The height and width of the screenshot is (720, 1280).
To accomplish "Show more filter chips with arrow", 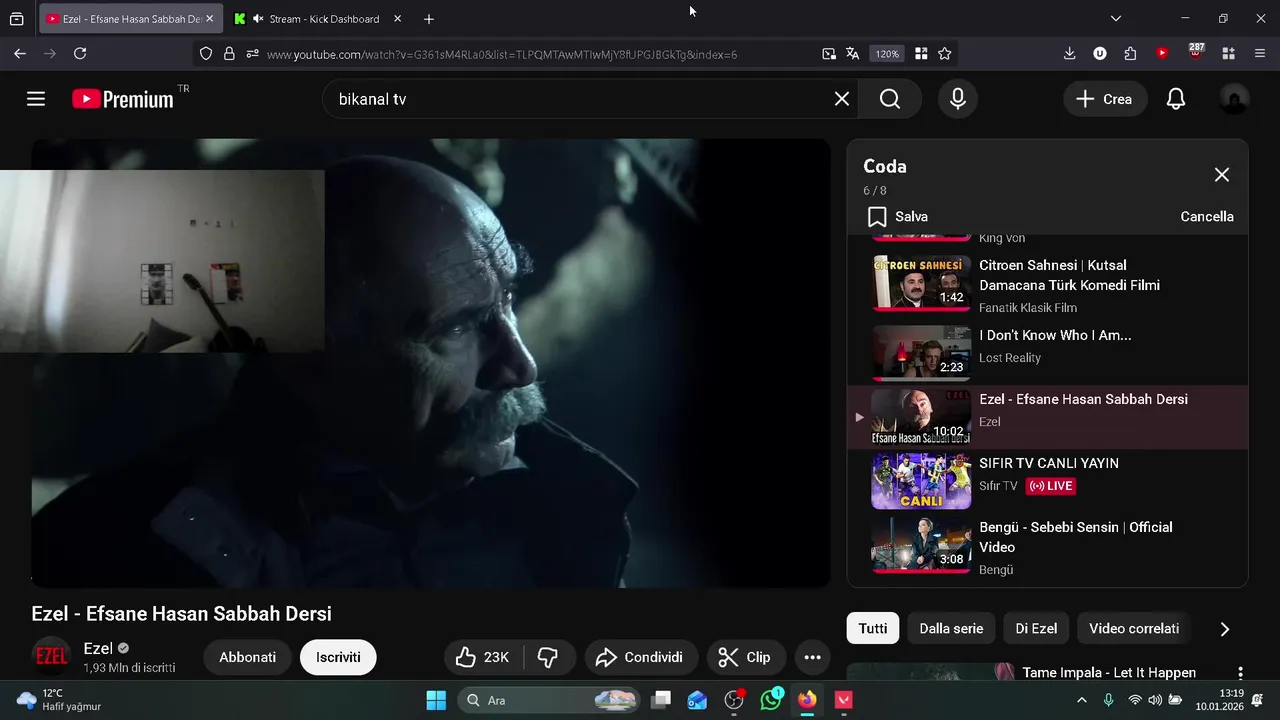I will 1224,629.
